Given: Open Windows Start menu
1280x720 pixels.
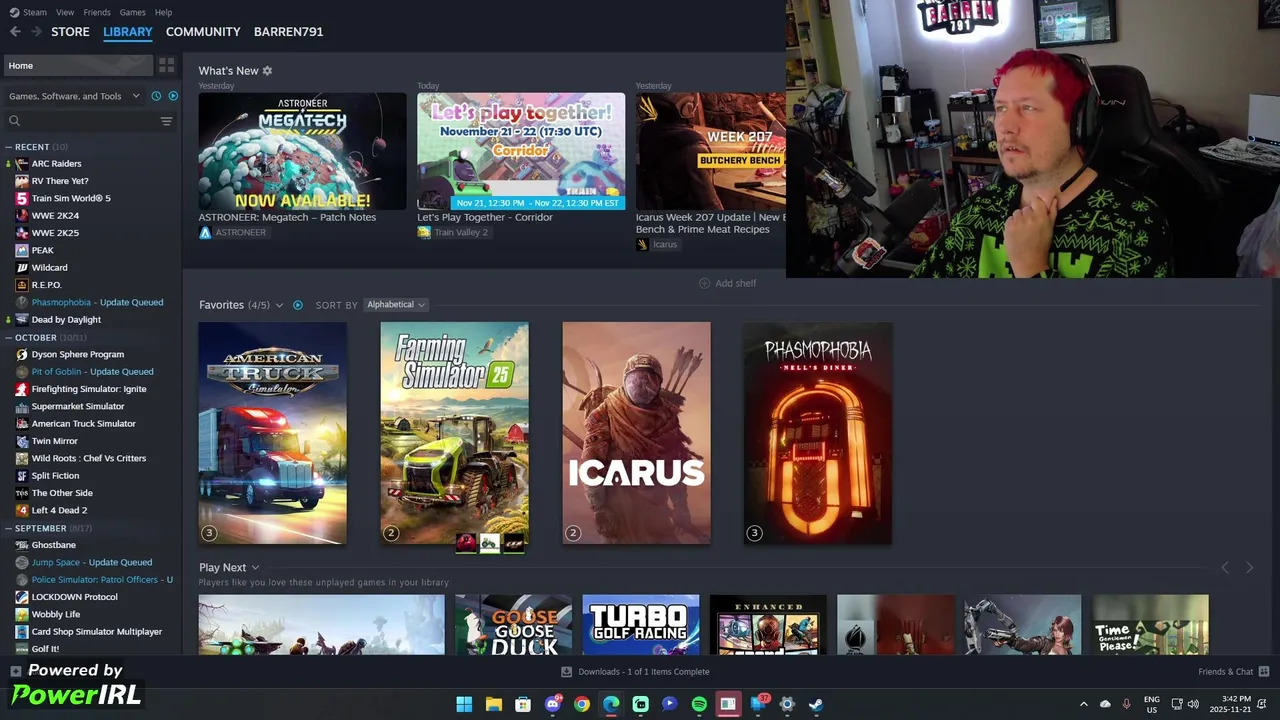Looking at the screenshot, I should click(x=464, y=704).
